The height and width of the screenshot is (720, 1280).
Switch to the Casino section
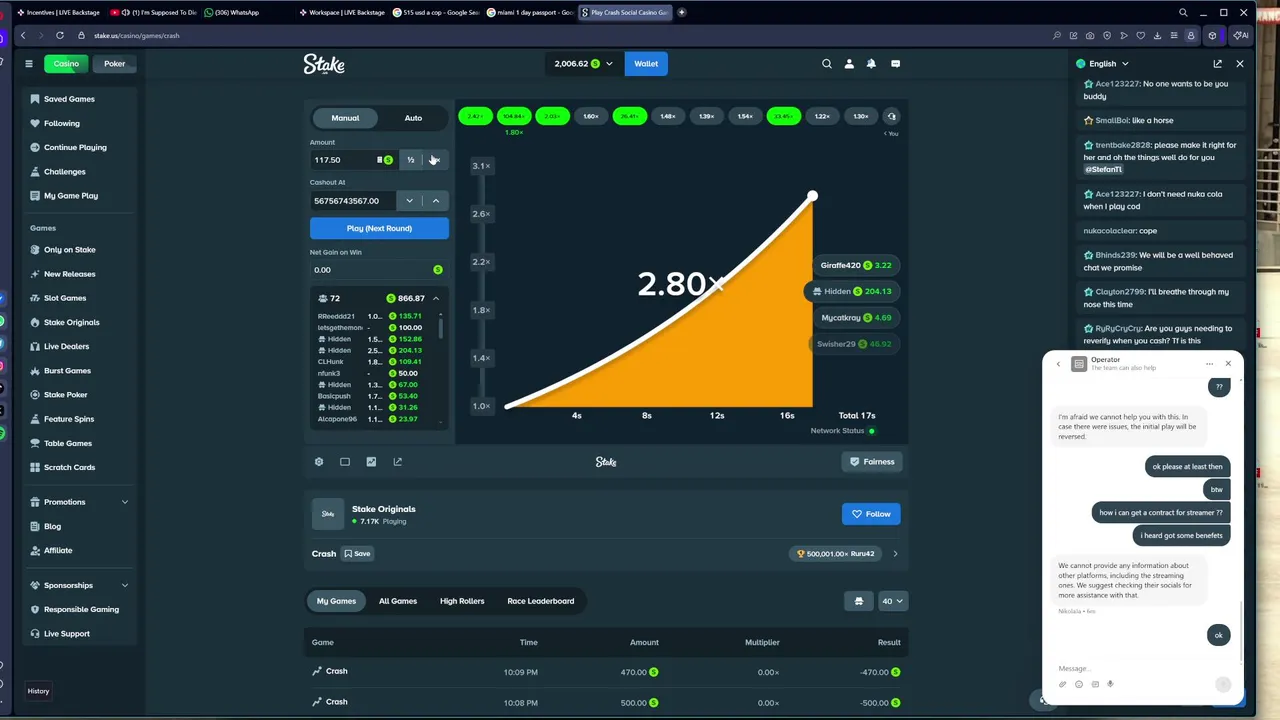tap(66, 64)
